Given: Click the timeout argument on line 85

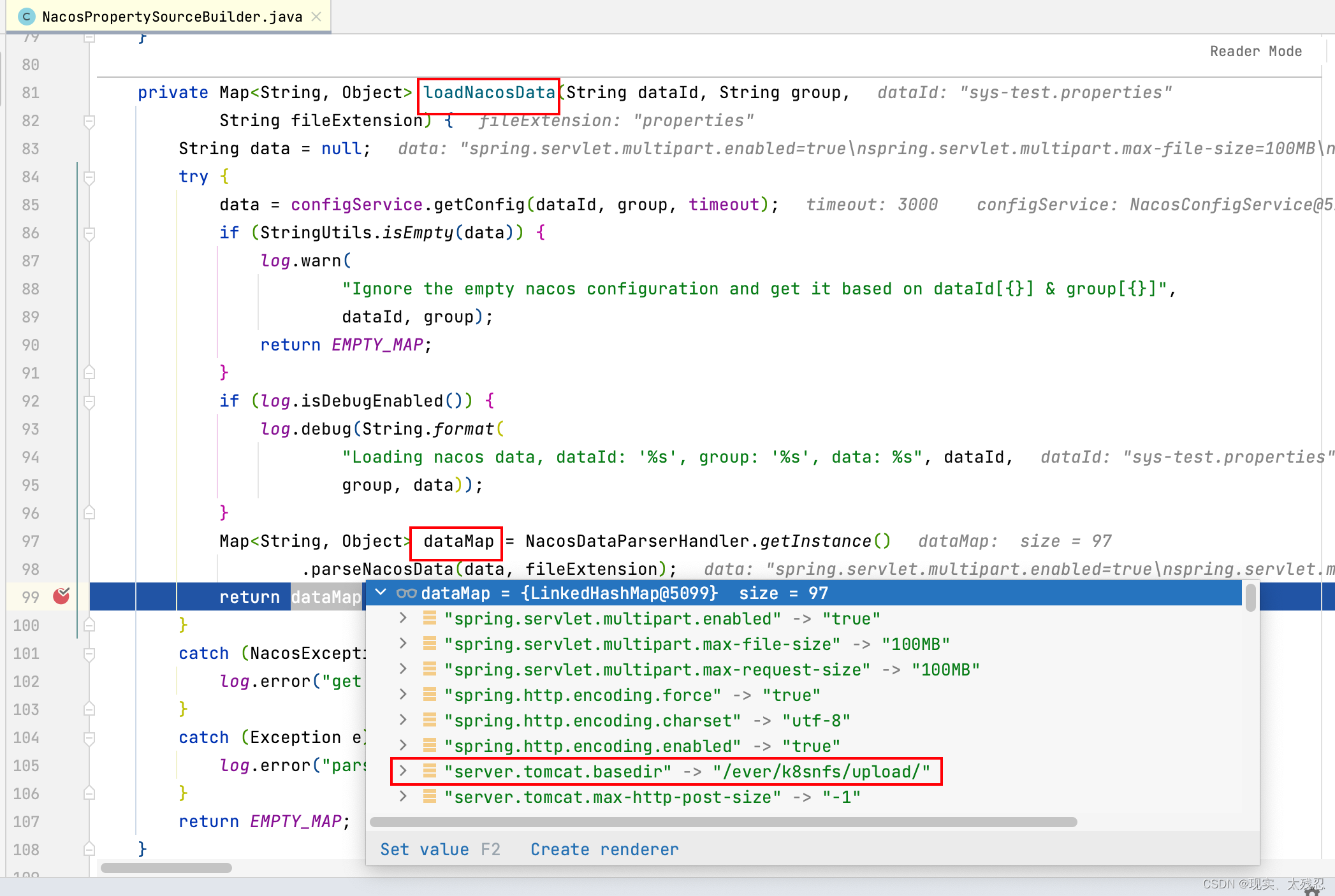Looking at the screenshot, I should click(x=724, y=205).
